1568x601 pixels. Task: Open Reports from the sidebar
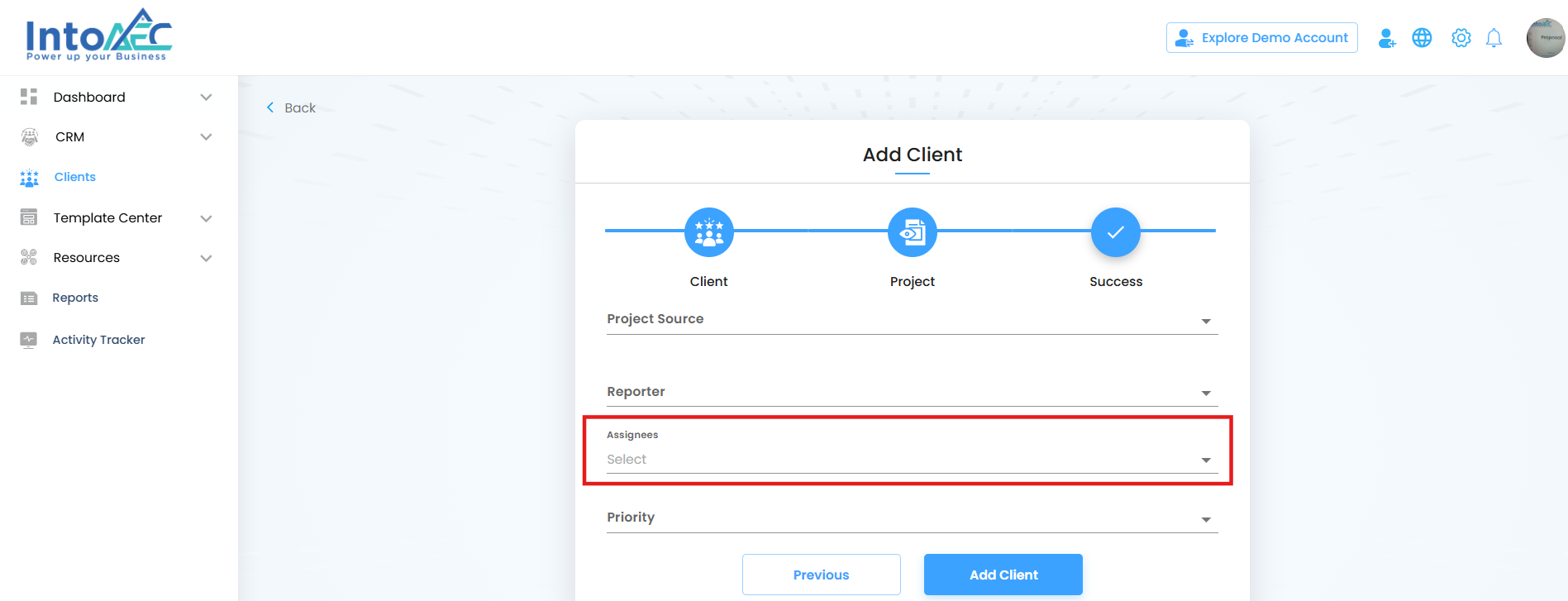[x=74, y=298]
